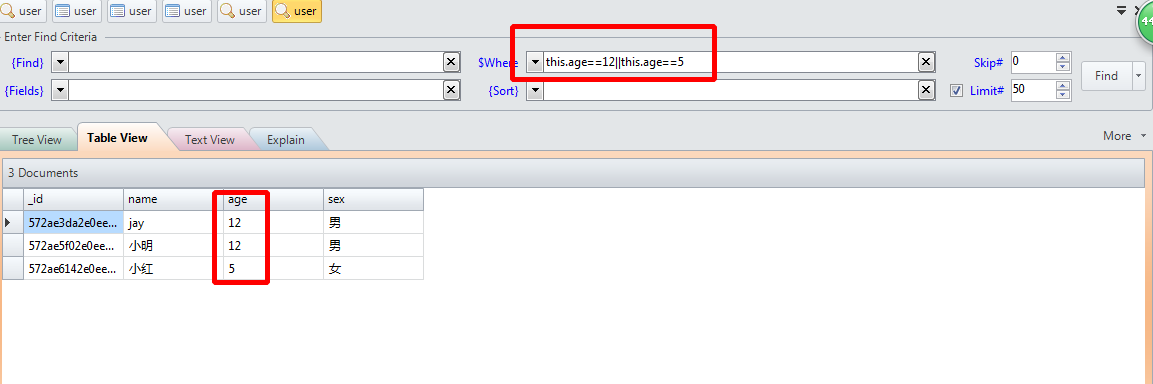Switch to the Tree View tab
1153x384 pixels.
coord(37,140)
